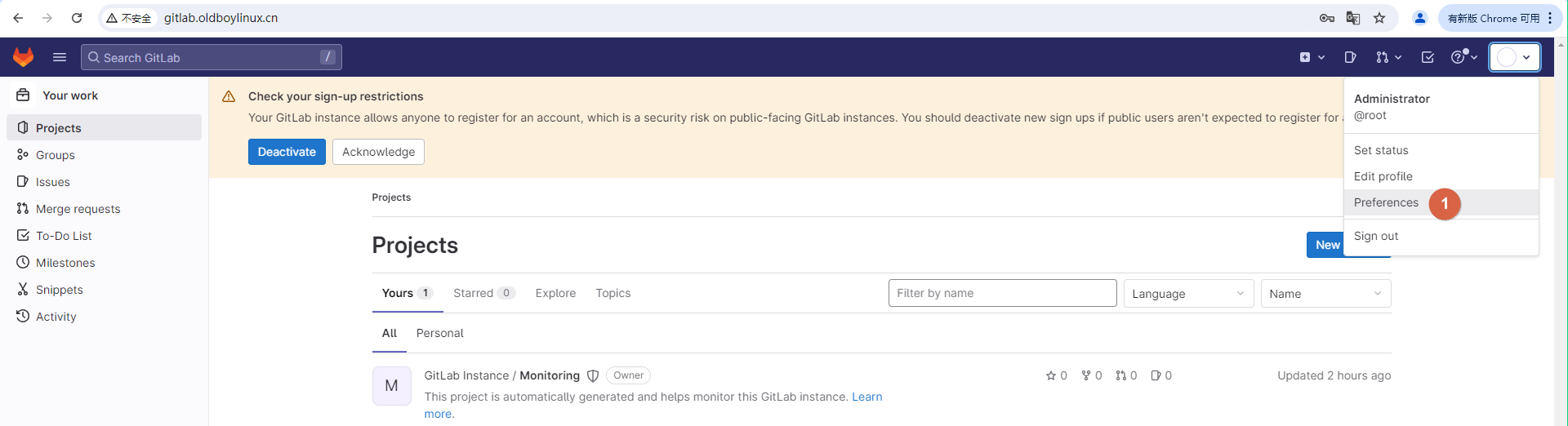The image size is (1568, 426).
Task: Collapse the user avatar dropdown
Action: pos(1514,57)
